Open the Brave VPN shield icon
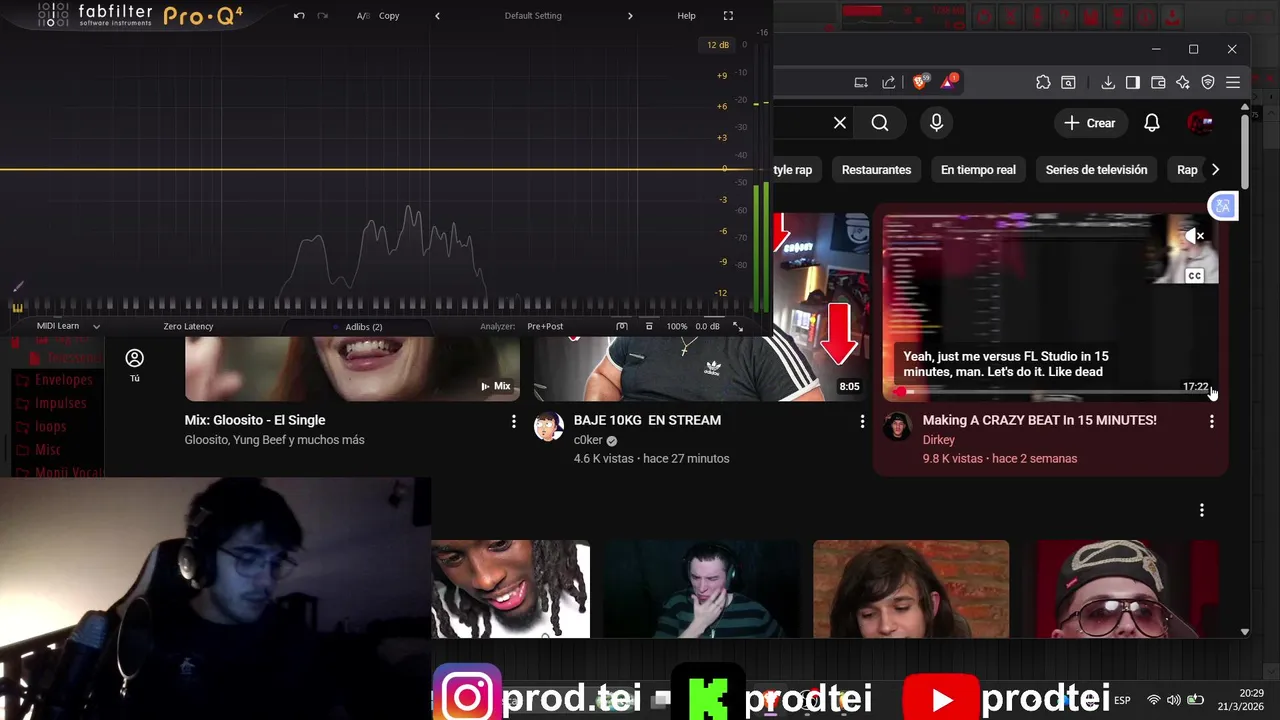This screenshot has width=1280, height=720. (1208, 83)
